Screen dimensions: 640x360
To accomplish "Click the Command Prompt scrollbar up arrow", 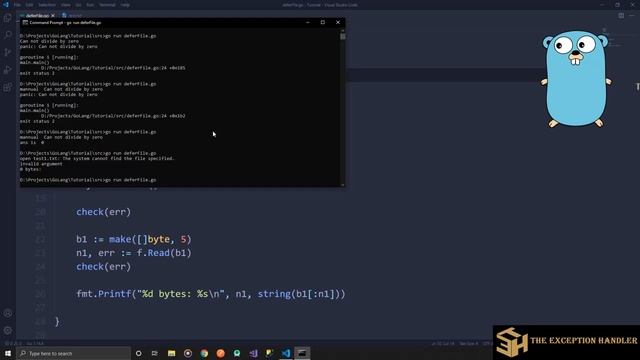I will [343, 31].
